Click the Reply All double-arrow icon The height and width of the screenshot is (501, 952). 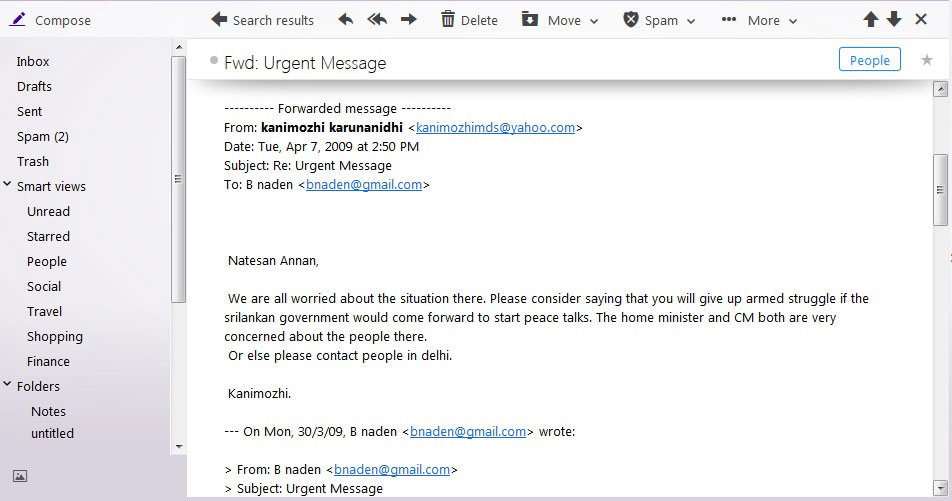coord(377,19)
